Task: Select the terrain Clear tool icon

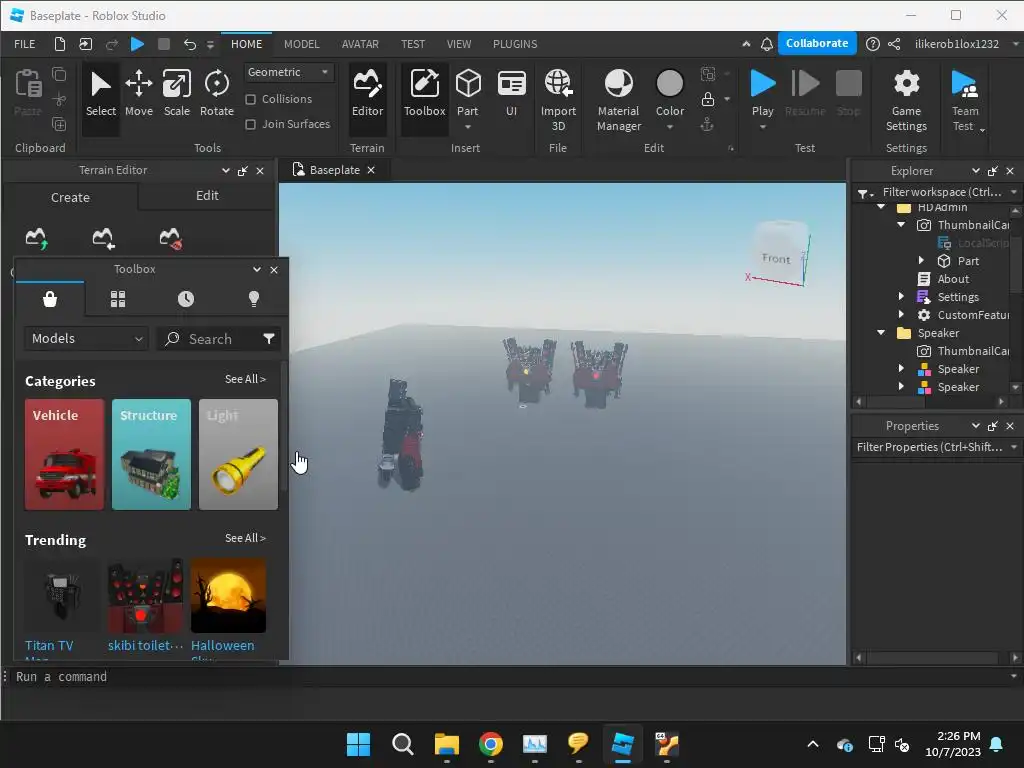Action: (170, 238)
